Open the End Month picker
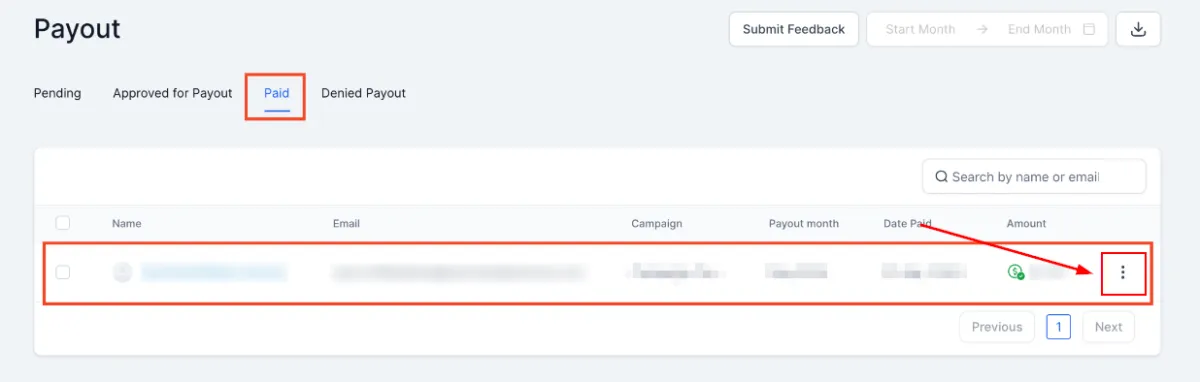Image resolution: width=1200 pixels, height=382 pixels. point(1039,29)
